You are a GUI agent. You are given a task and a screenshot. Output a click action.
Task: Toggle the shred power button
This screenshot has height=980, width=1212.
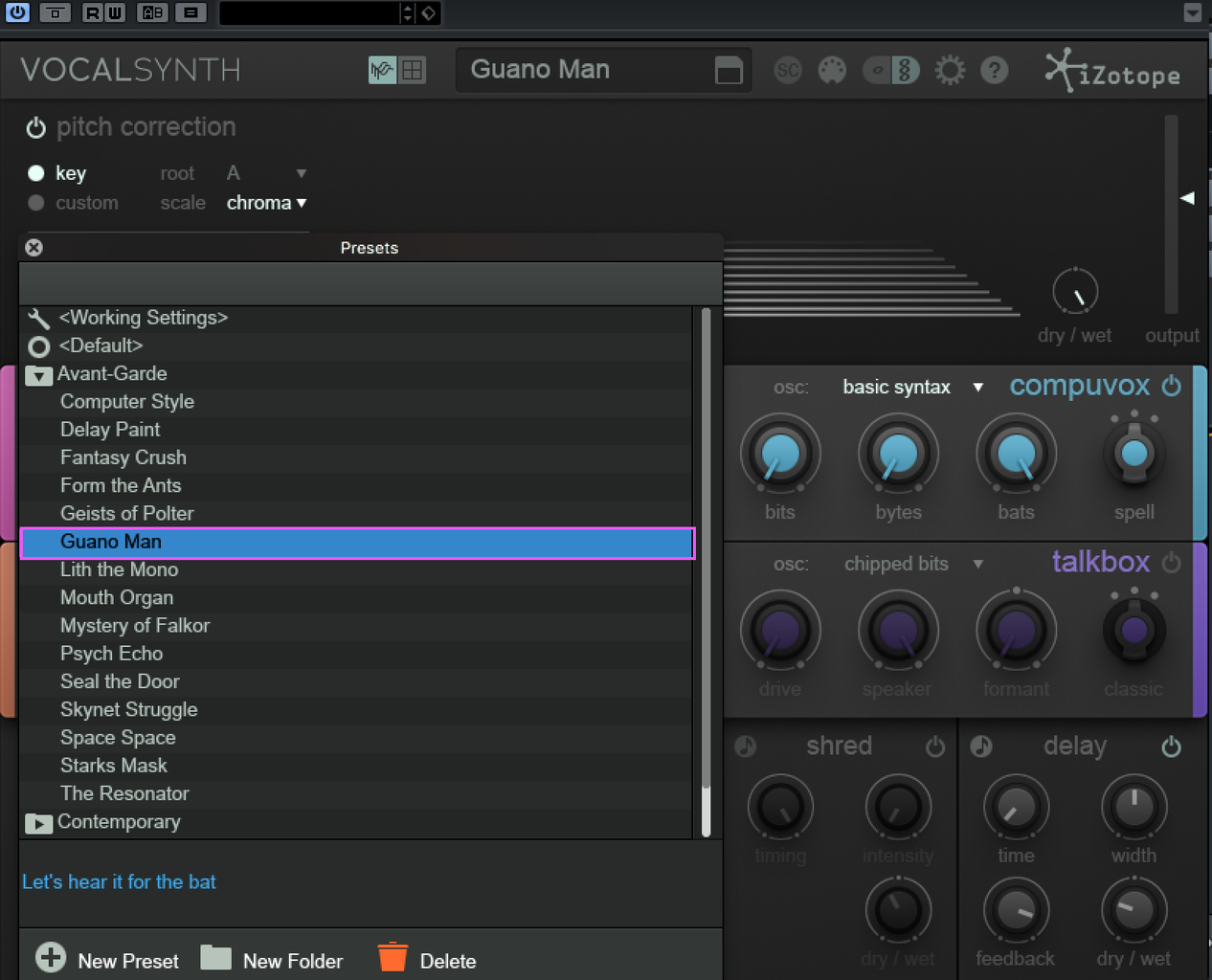[935, 746]
